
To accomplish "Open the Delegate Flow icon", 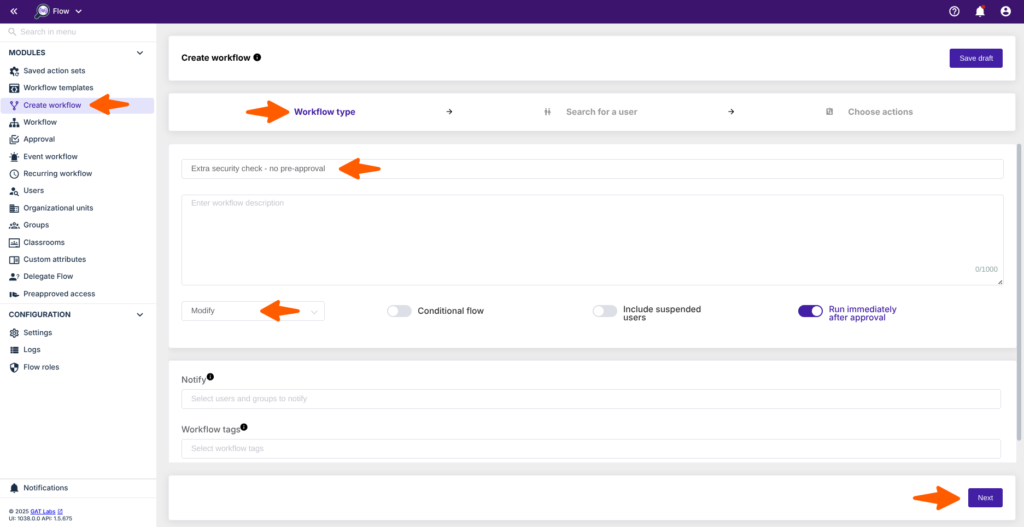I will (14, 276).
